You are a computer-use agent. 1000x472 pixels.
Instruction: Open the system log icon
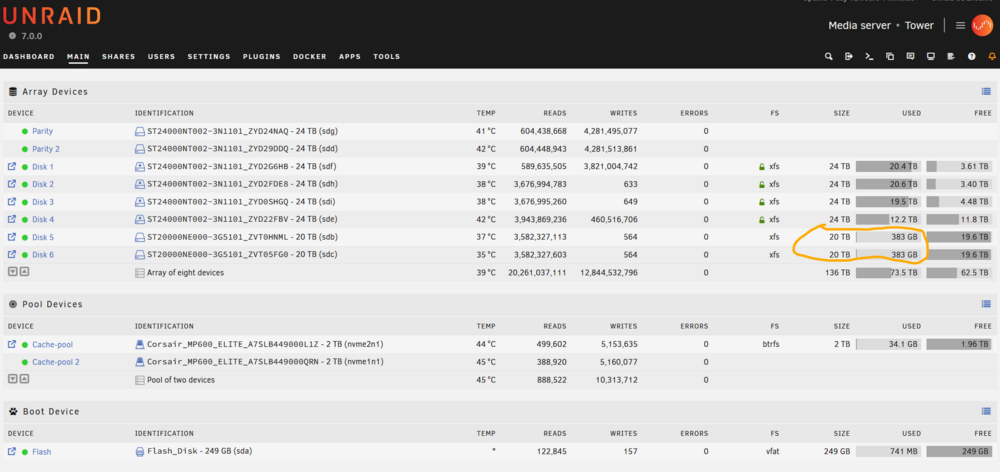click(951, 56)
